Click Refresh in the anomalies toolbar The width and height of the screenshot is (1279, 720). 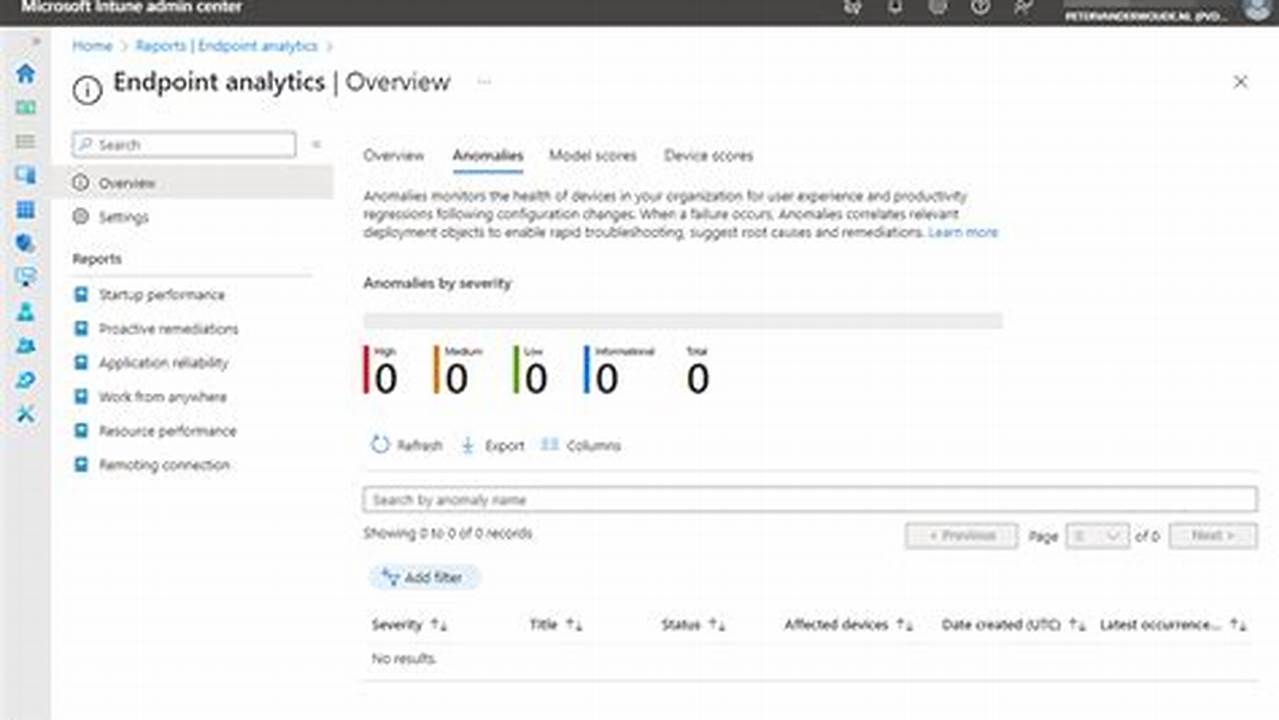click(x=407, y=446)
